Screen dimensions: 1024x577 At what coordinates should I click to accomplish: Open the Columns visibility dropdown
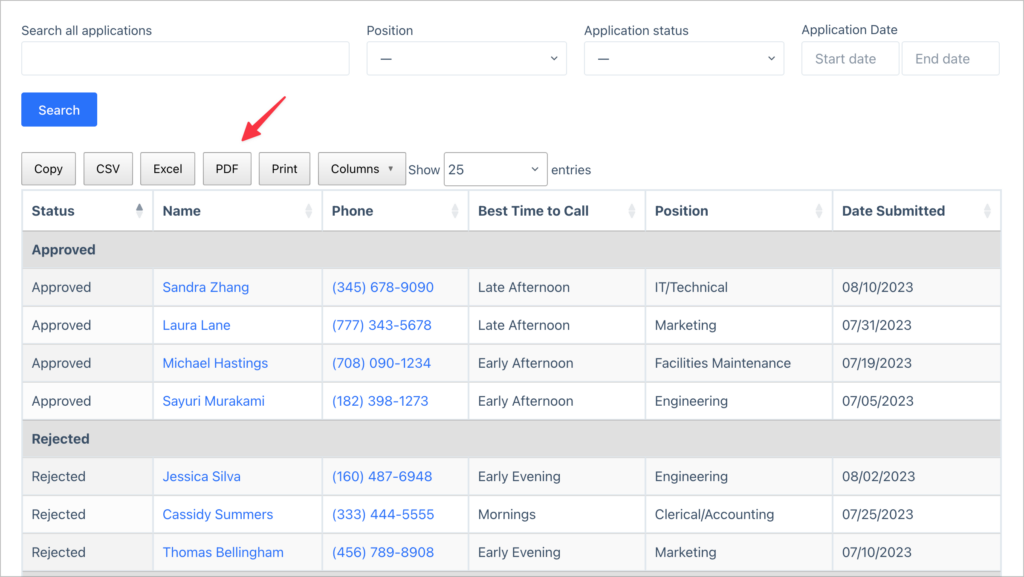(362, 169)
